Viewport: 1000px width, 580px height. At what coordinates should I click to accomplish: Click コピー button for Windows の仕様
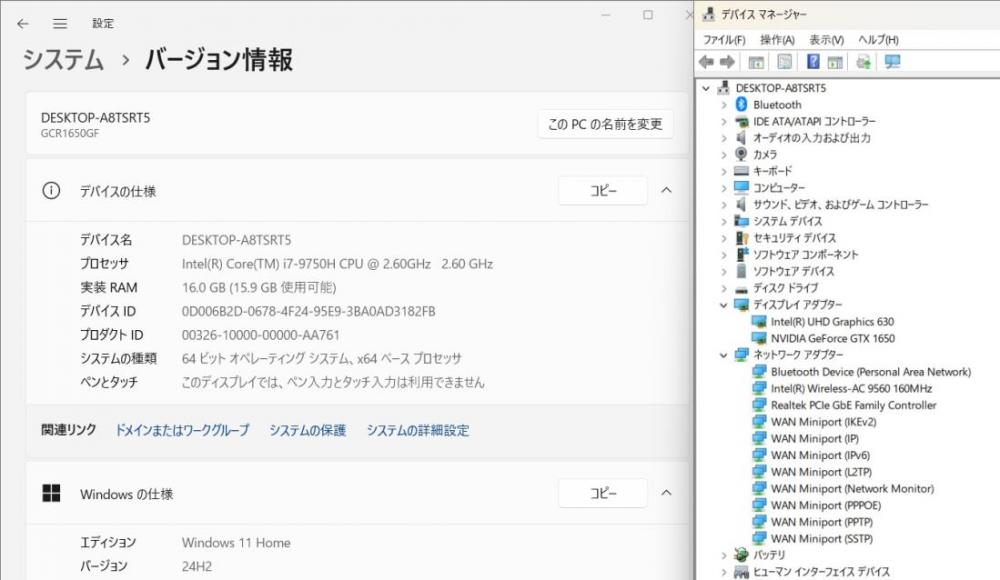click(603, 493)
